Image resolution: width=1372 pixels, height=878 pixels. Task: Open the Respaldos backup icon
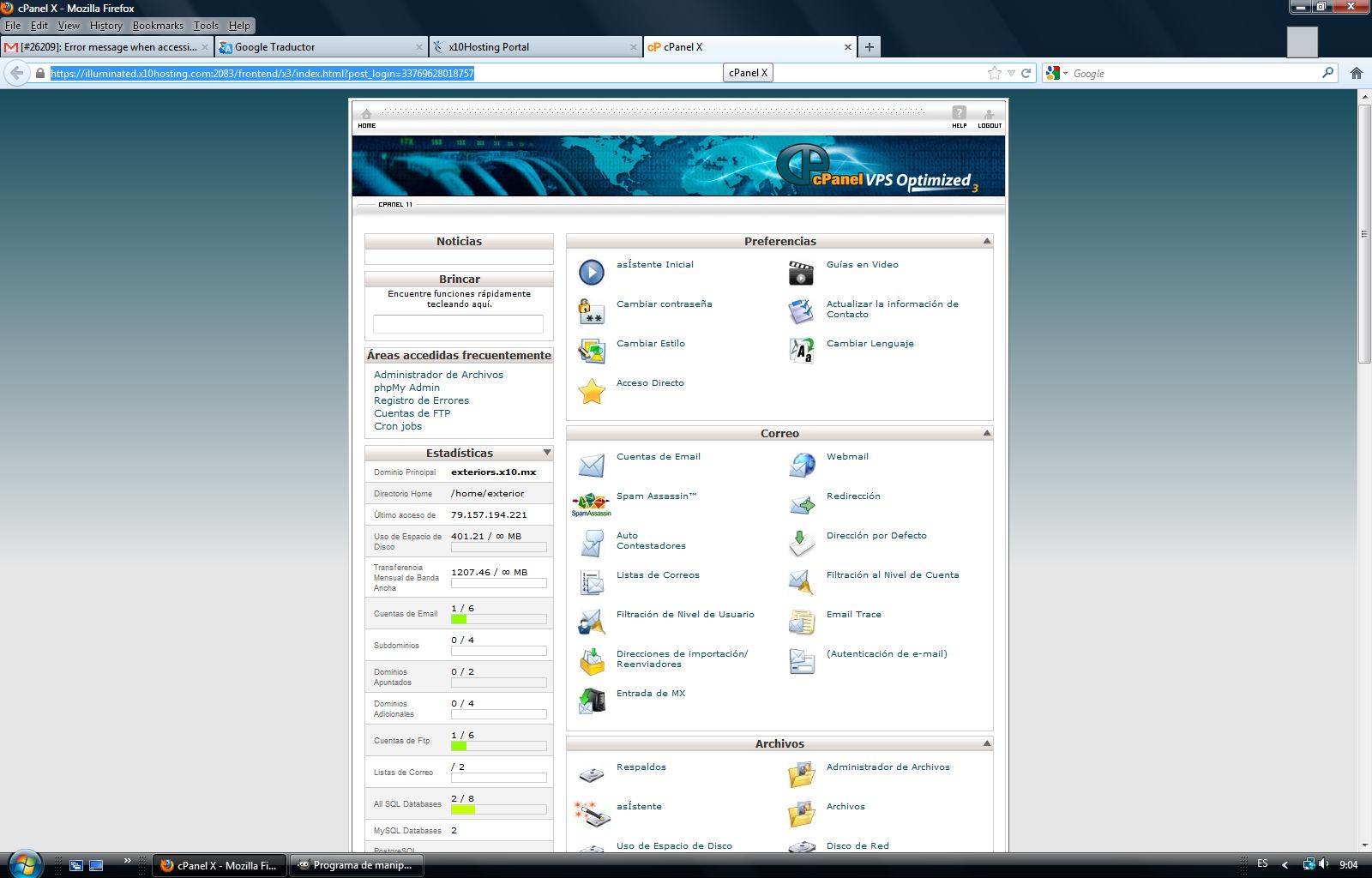592,775
